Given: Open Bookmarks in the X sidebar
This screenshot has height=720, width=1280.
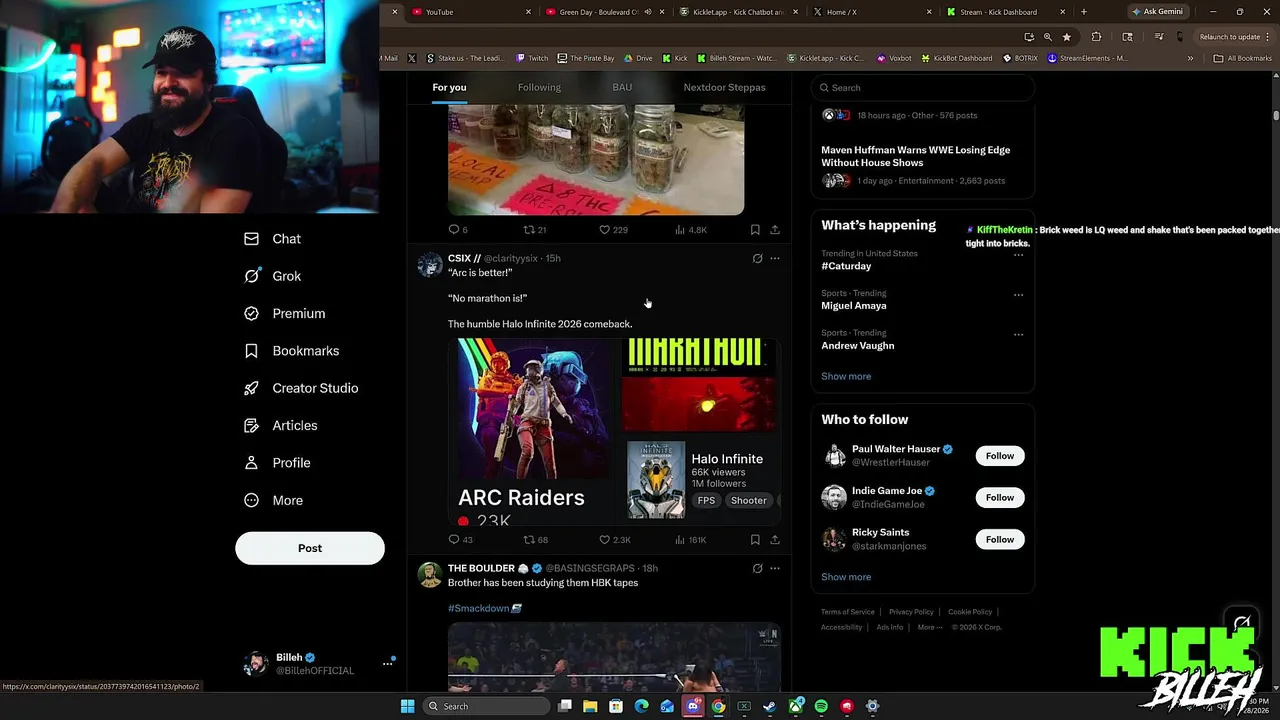Looking at the screenshot, I should 292,351.
